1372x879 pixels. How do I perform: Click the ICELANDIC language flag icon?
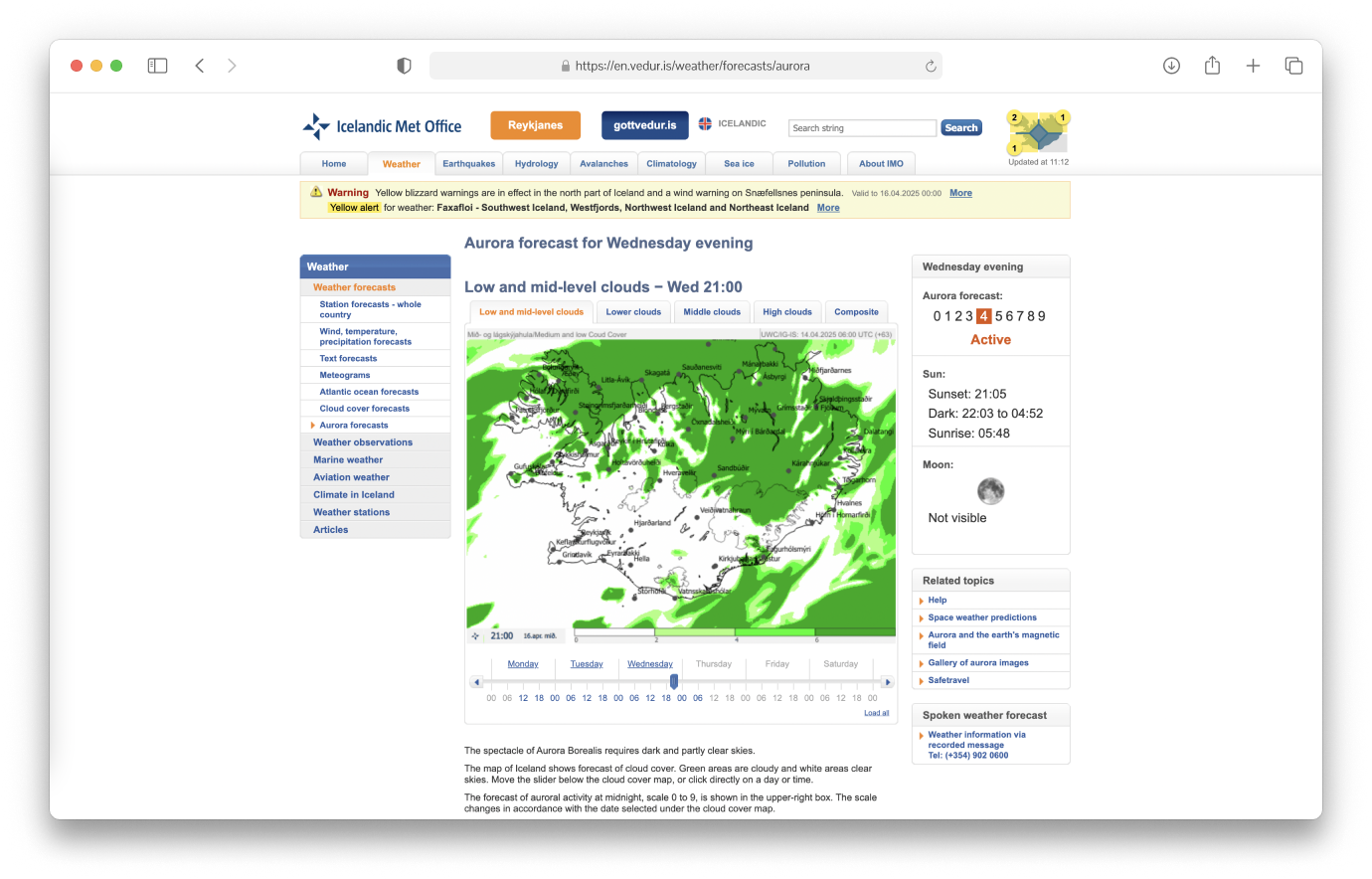point(705,124)
